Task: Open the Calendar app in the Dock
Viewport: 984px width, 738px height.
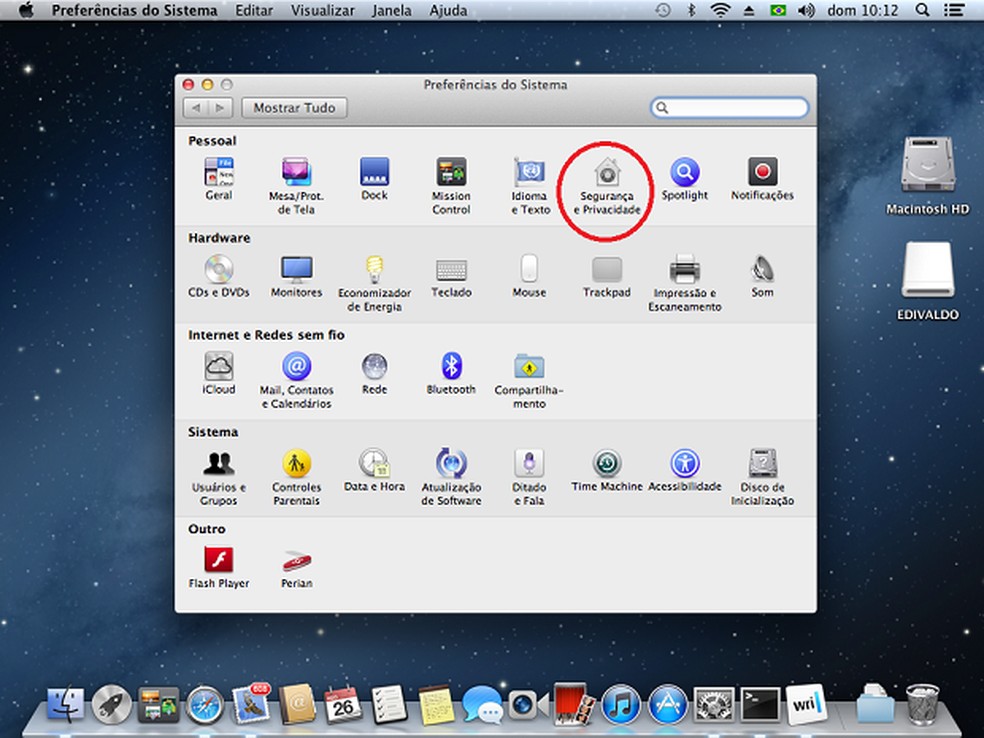Action: [x=343, y=704]
